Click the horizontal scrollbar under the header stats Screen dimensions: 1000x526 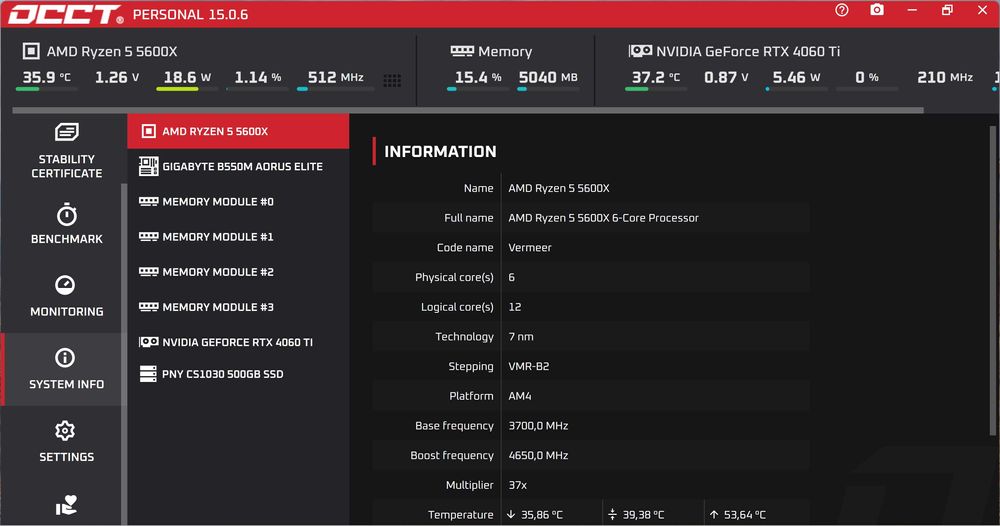pos(468,110)
